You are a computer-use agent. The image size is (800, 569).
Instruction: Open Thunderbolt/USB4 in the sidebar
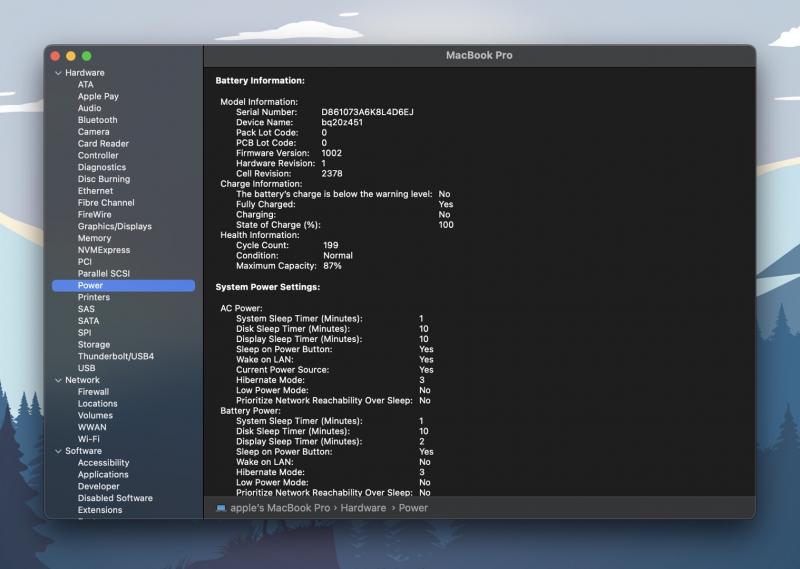pyautogui.click(x=116, y=357)
